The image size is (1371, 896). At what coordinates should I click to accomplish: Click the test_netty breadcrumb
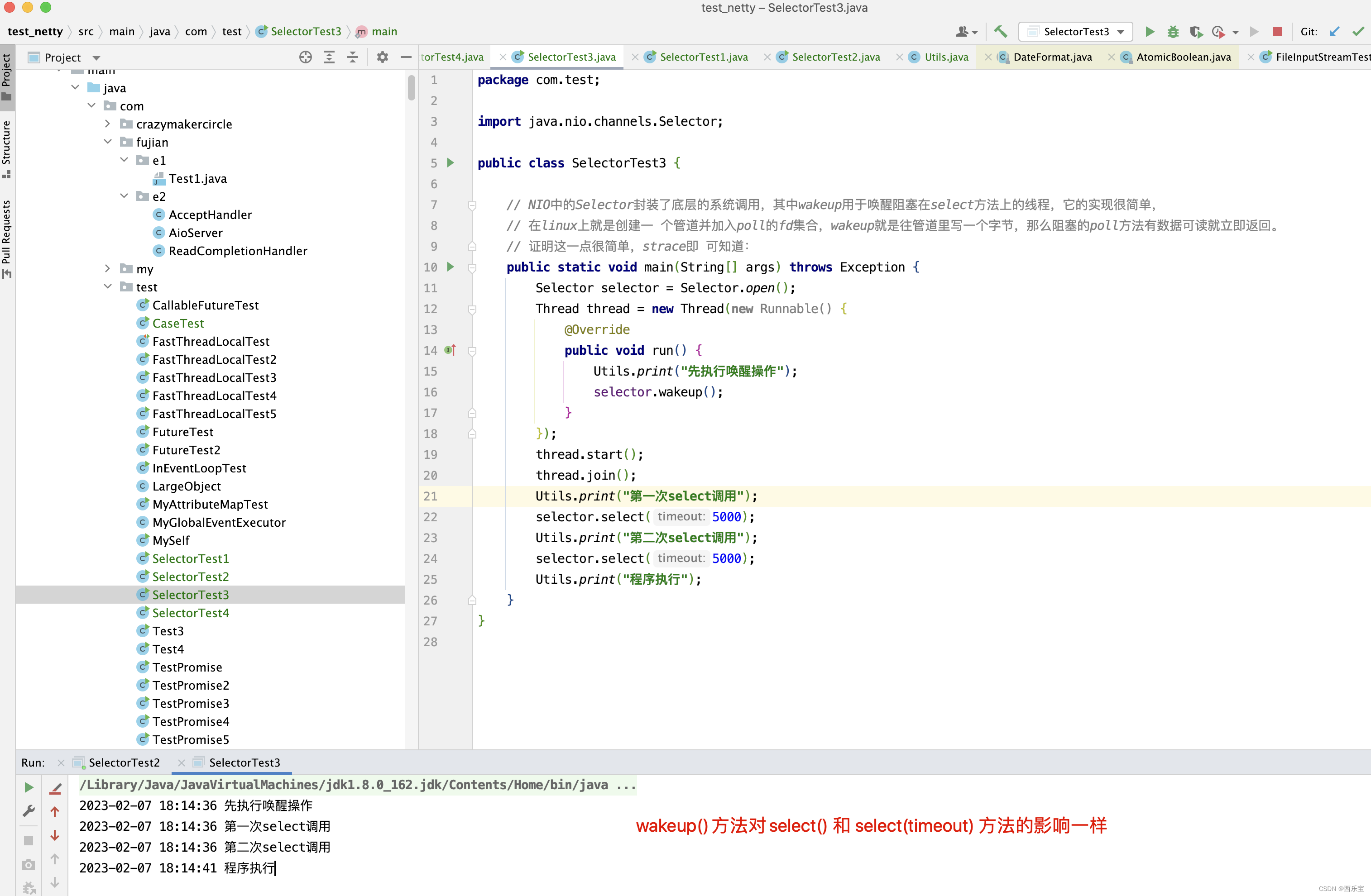point(35,32)
